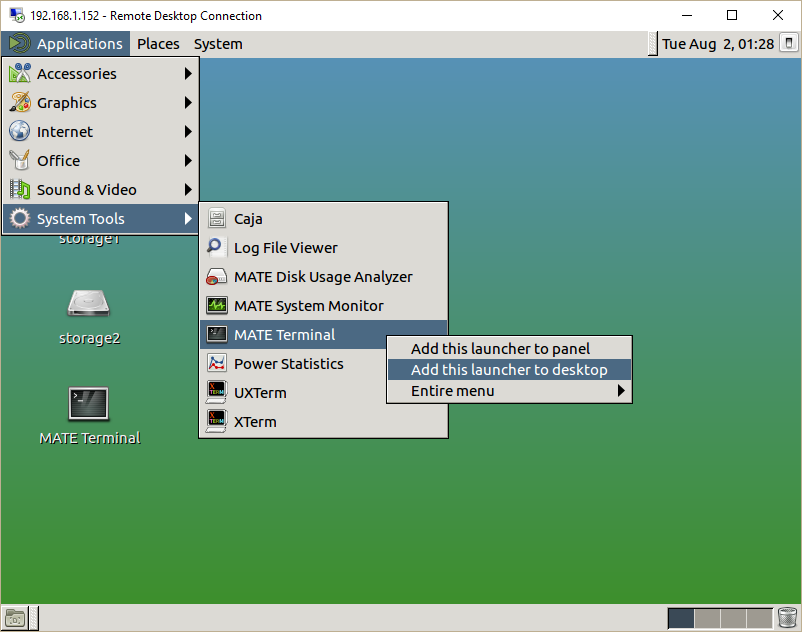Select Add this launcher to panel
The height and width of the screenshot is (632, 802).
pyautogui.click(x=509, y=349)
